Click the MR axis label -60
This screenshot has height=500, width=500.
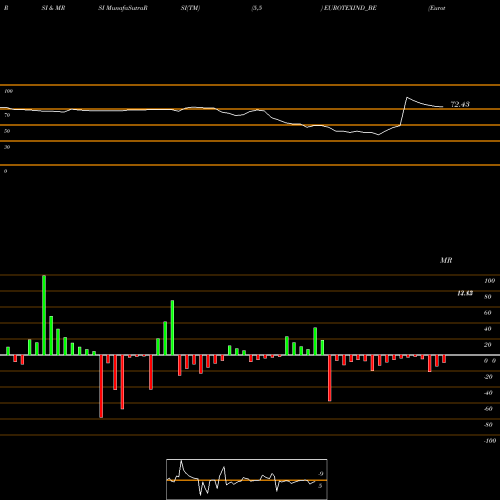pos(488,409)
